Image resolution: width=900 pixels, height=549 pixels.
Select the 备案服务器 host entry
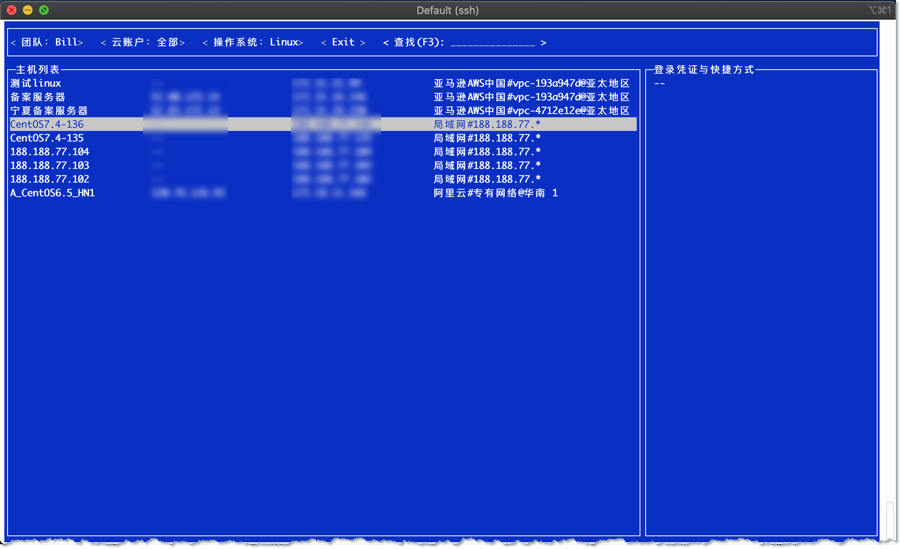pos(36,97)
